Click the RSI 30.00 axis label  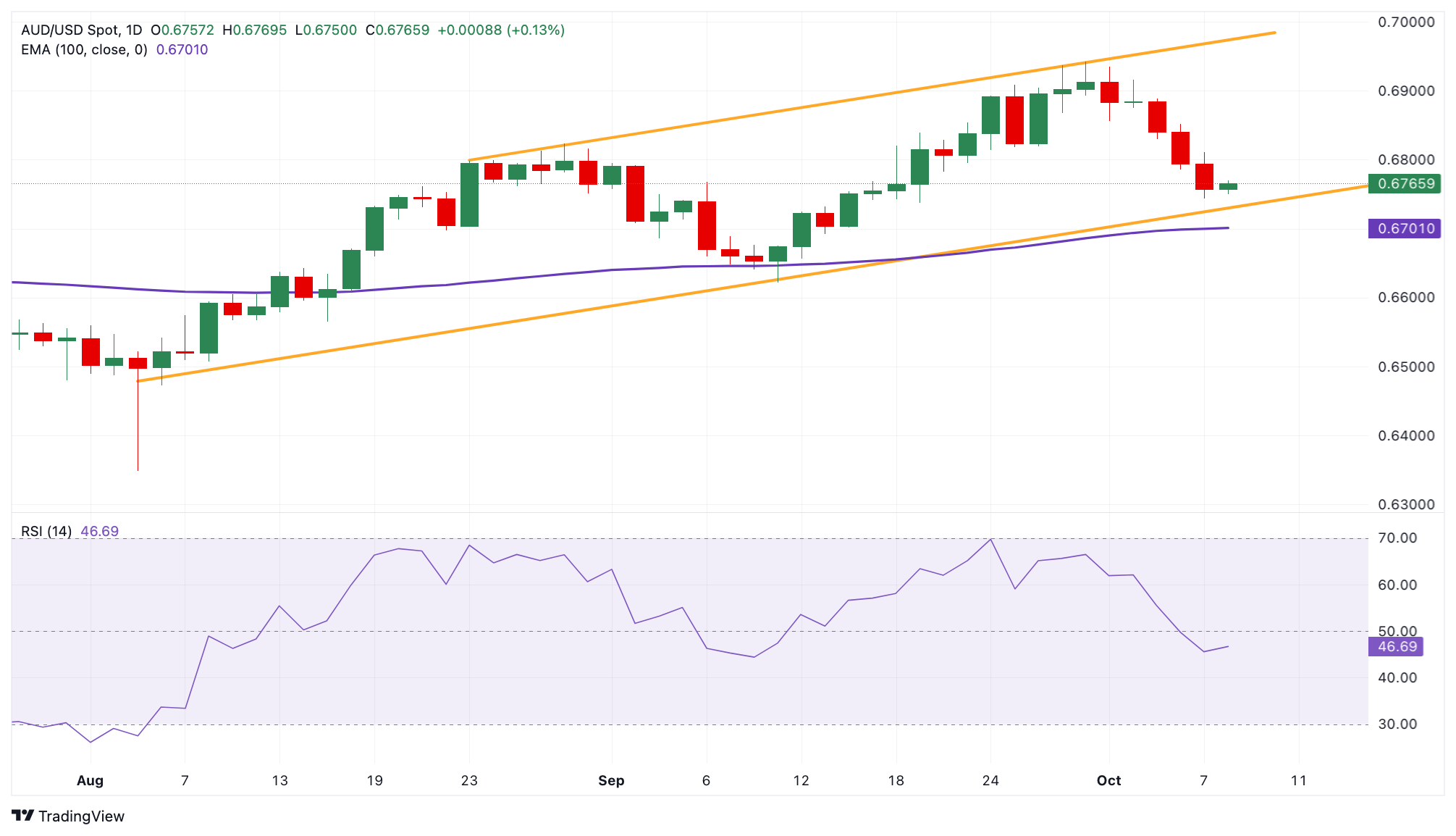click(1397, 724)
